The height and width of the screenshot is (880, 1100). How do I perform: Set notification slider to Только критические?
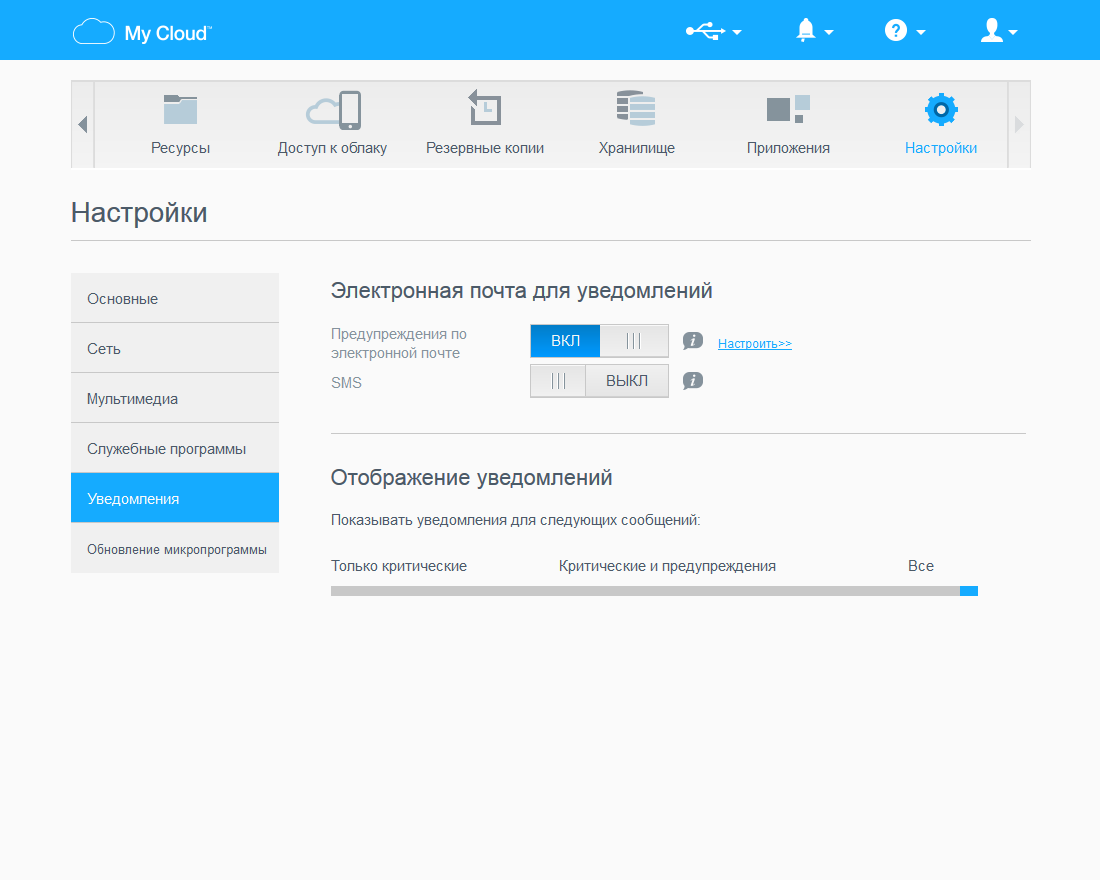(x=398, y=566)
